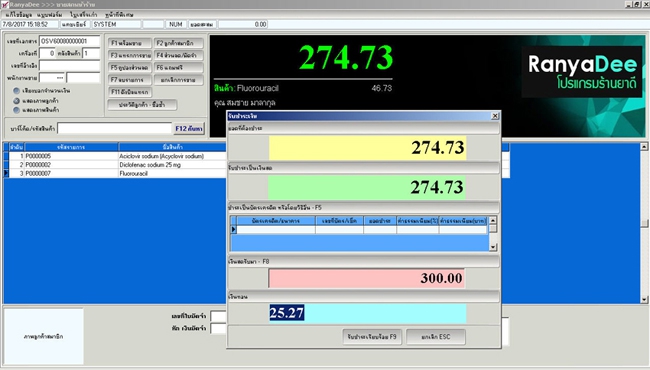
Task: Click the blue F12 search button
Action: [x=189, y=128]
